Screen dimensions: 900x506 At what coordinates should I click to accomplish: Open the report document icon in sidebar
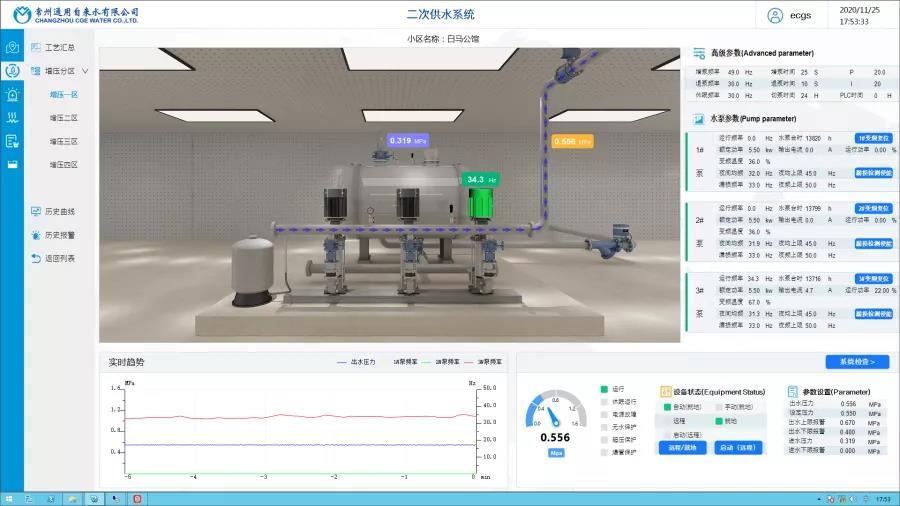pyautogui.click(x=12, y=141)
